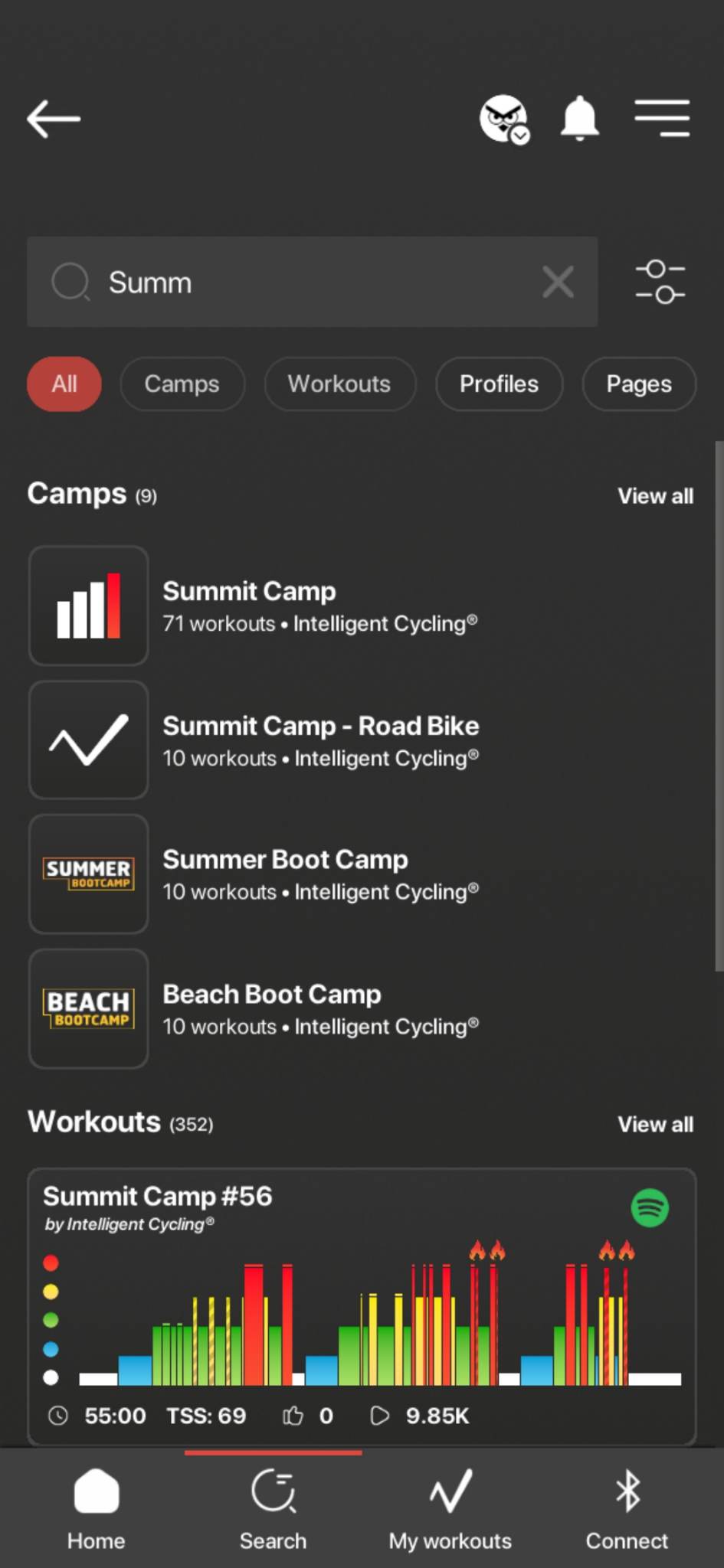Open the owl profile avatar
Image resolution: width=724 pixels, height=1568 pixels.
click(x=503, y=119)
